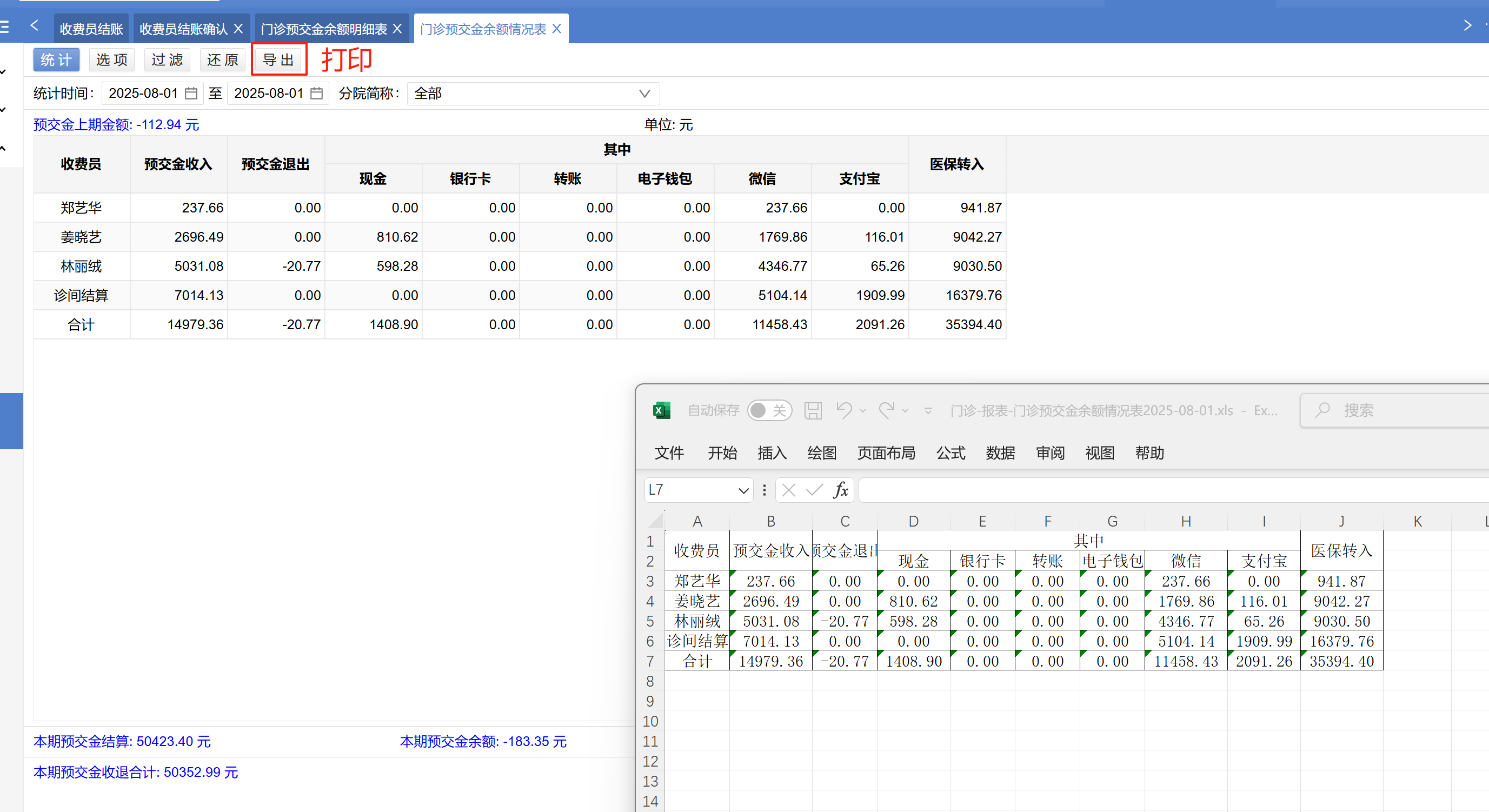The width and height of the screenshot is (1489, 812).
Task: Click the 导出 button
Action: [278, 59]
